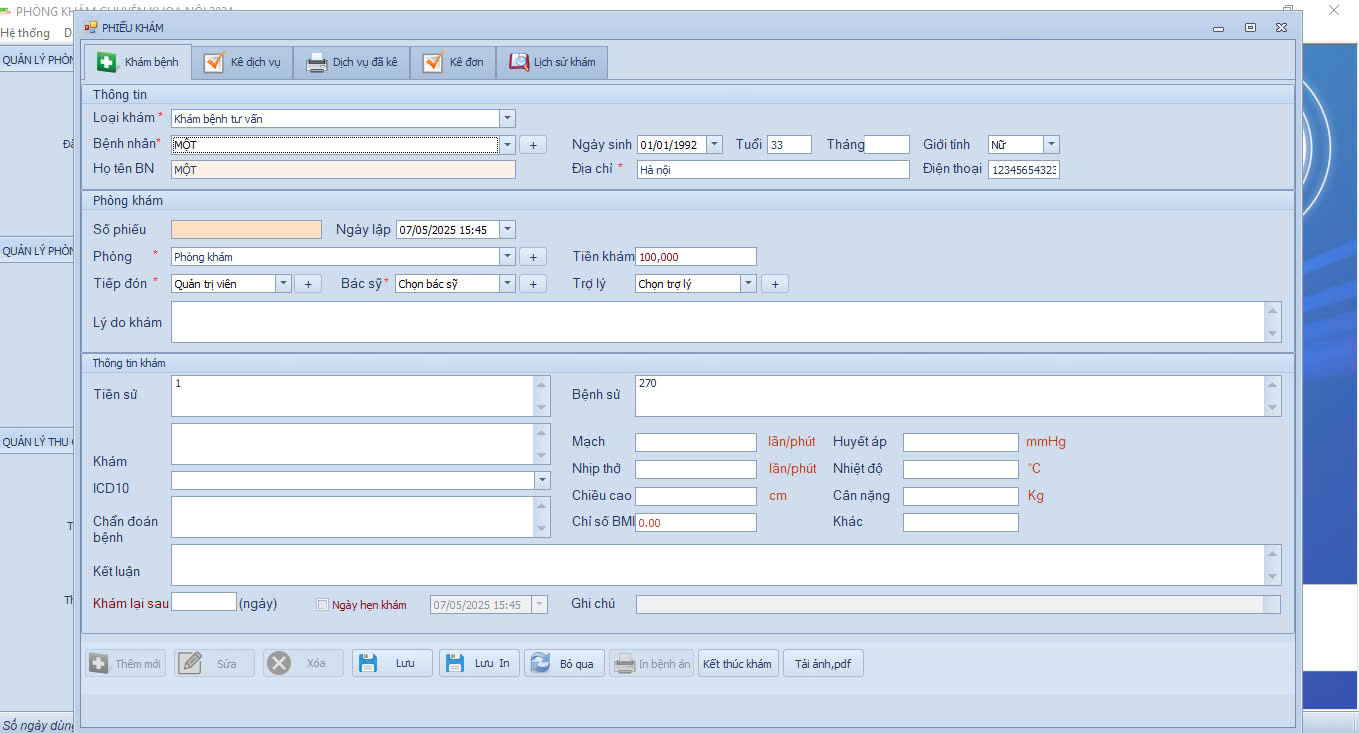
Task: Add an assistant with plus button
Action: click(775, 284)
